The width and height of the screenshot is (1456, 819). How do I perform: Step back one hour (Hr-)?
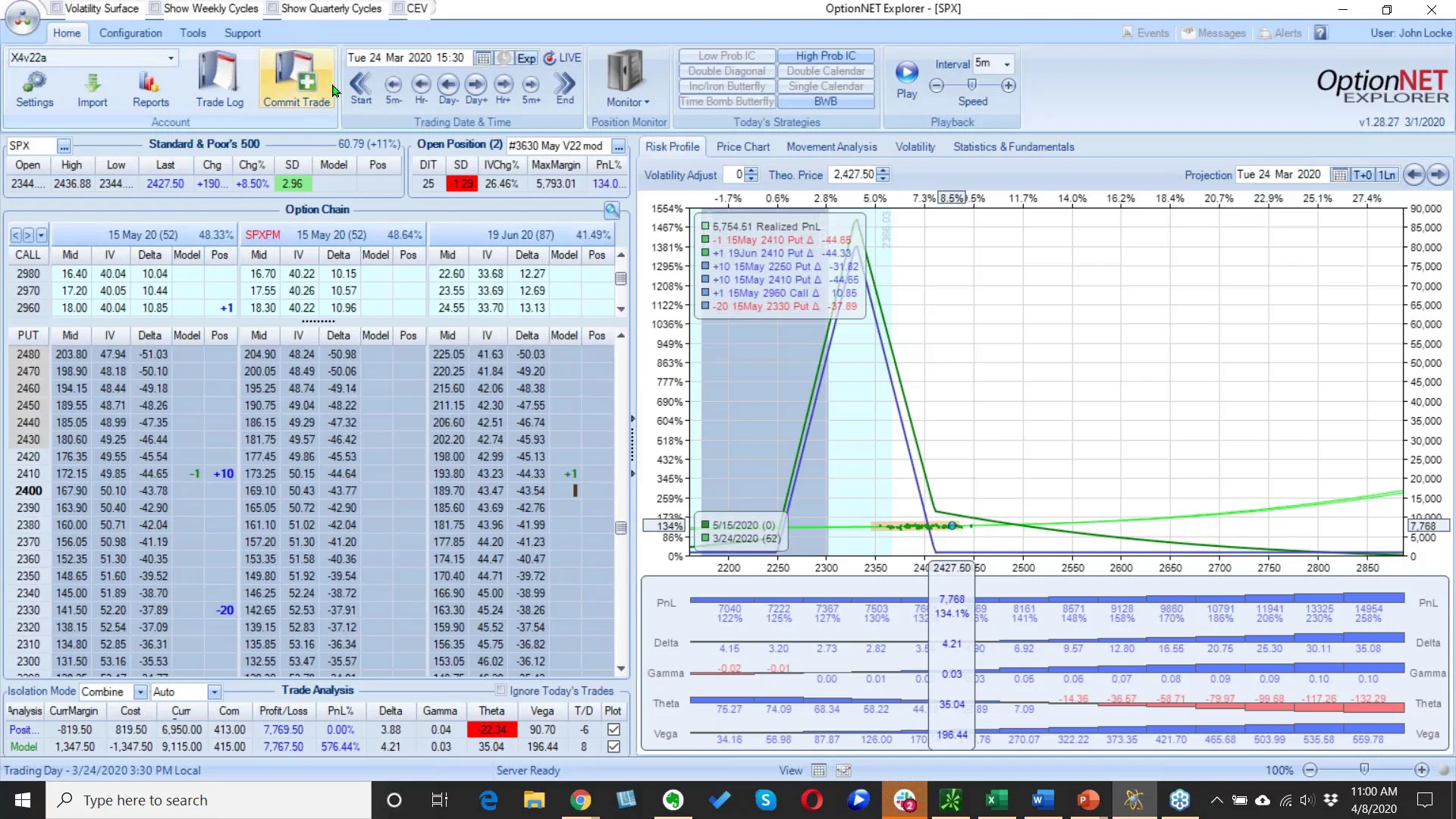point(421,88)
